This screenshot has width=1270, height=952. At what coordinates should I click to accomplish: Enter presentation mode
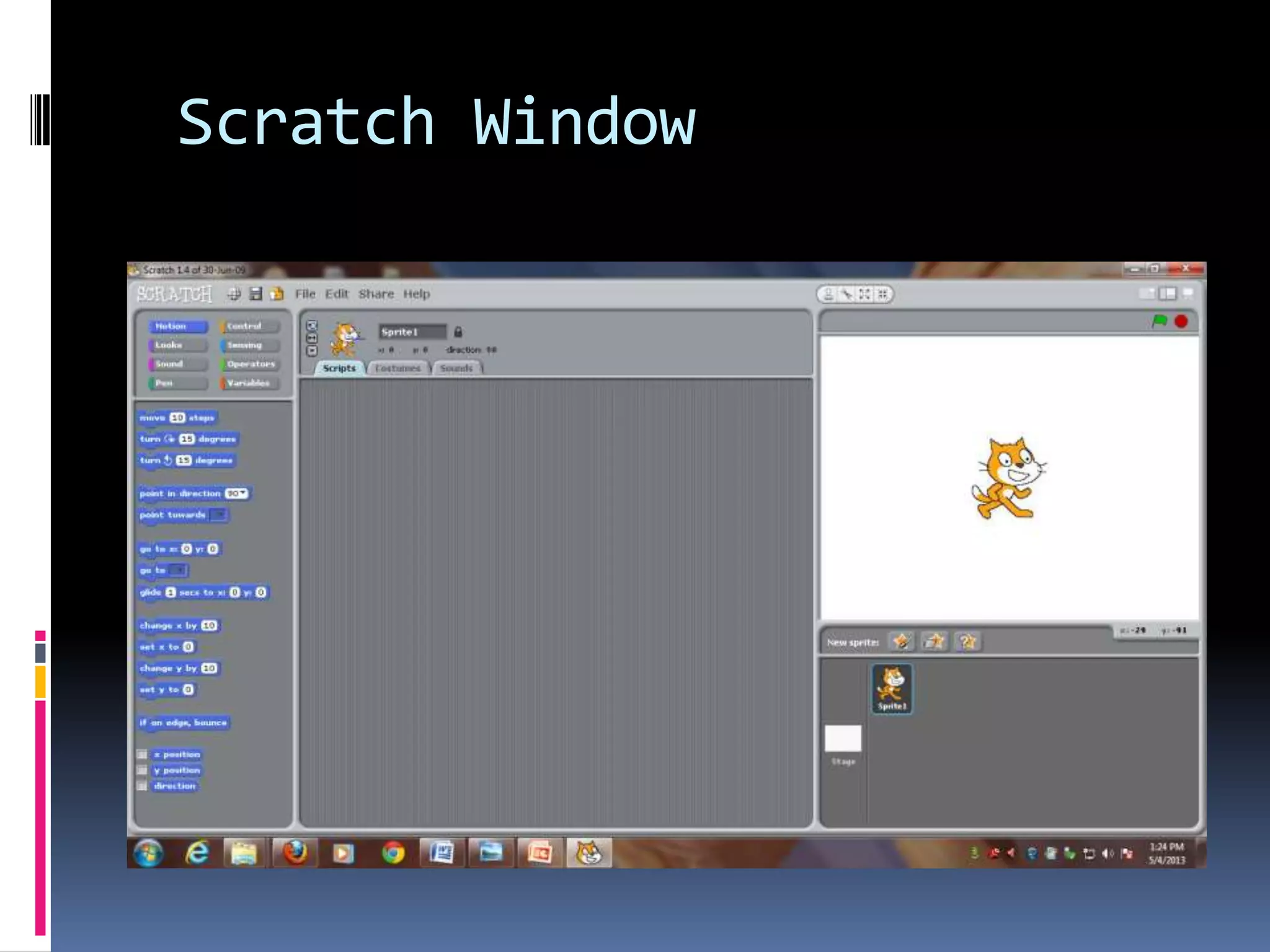tap(1188, 294)
